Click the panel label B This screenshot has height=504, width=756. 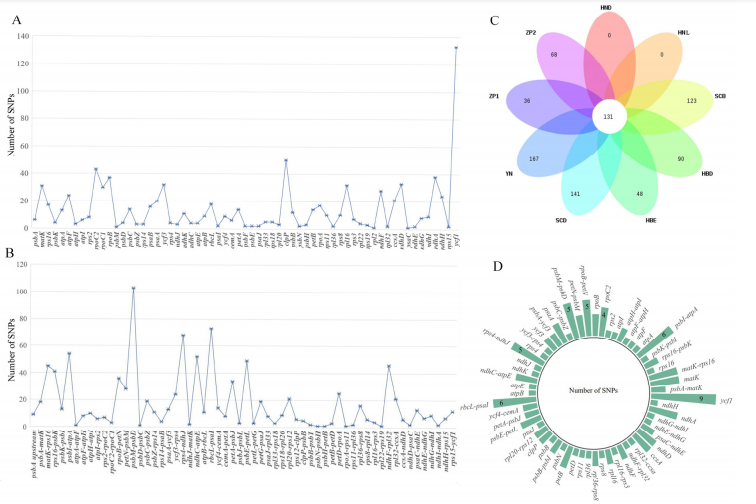point(10,253)
